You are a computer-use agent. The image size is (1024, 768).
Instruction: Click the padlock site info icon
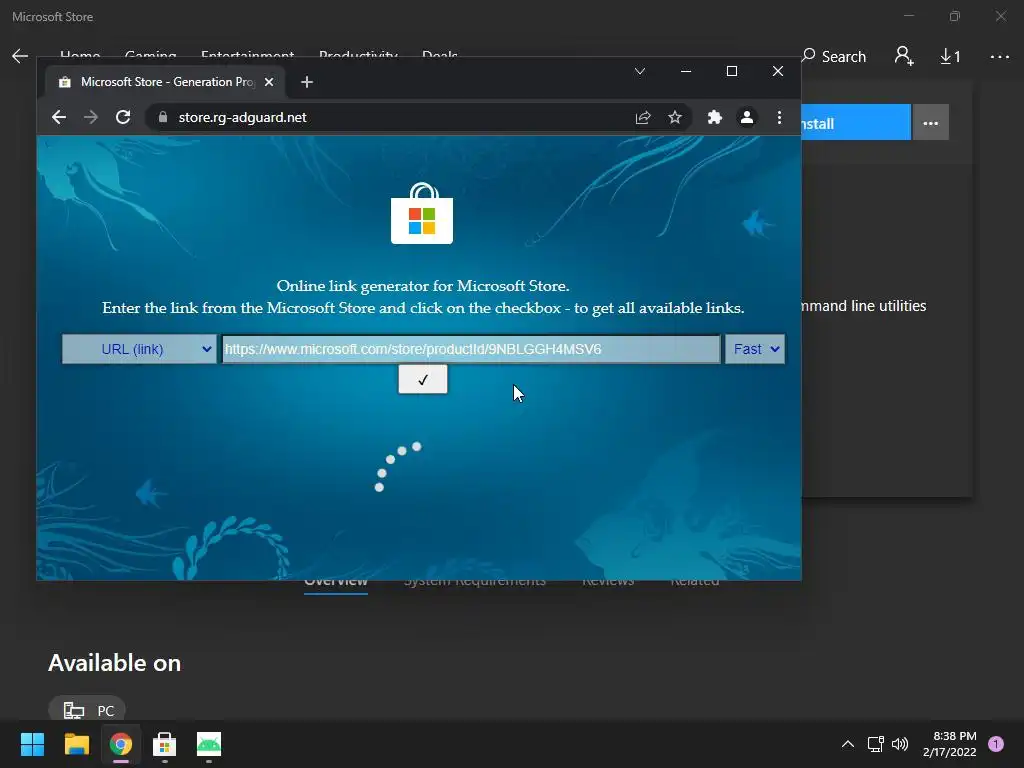point(163,117)
